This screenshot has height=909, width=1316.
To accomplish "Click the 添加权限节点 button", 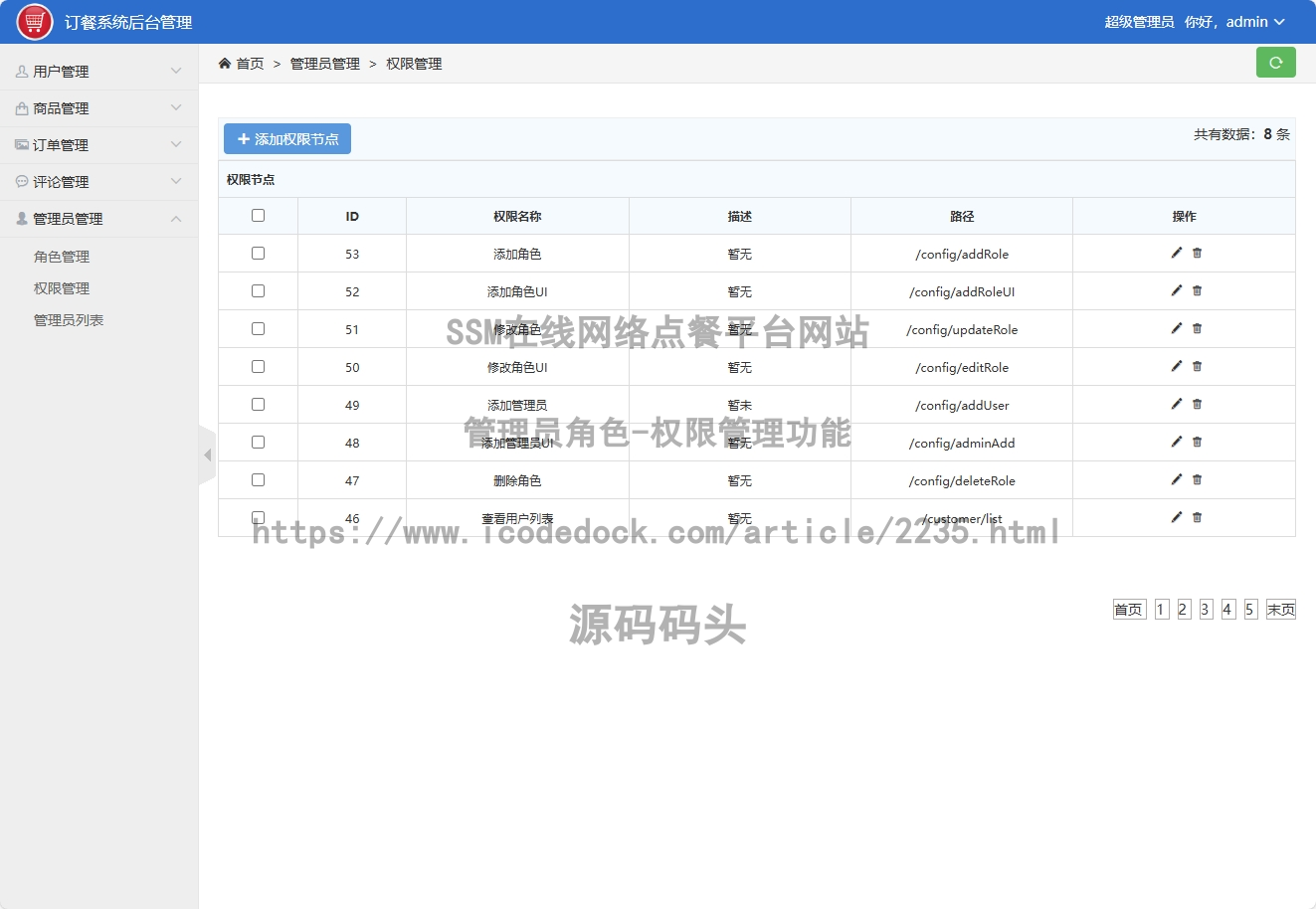I will click(x=287, y=139).
